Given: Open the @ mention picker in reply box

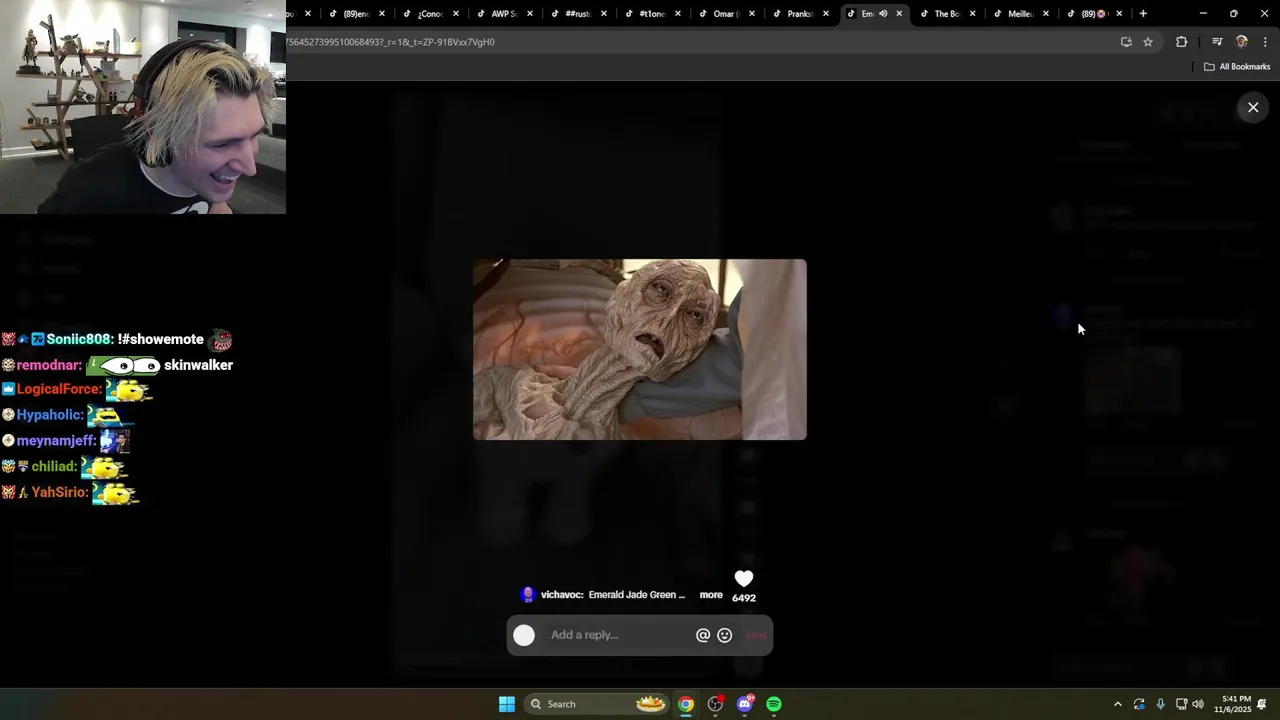Looking at the screenshot, I should coord(703,635).
